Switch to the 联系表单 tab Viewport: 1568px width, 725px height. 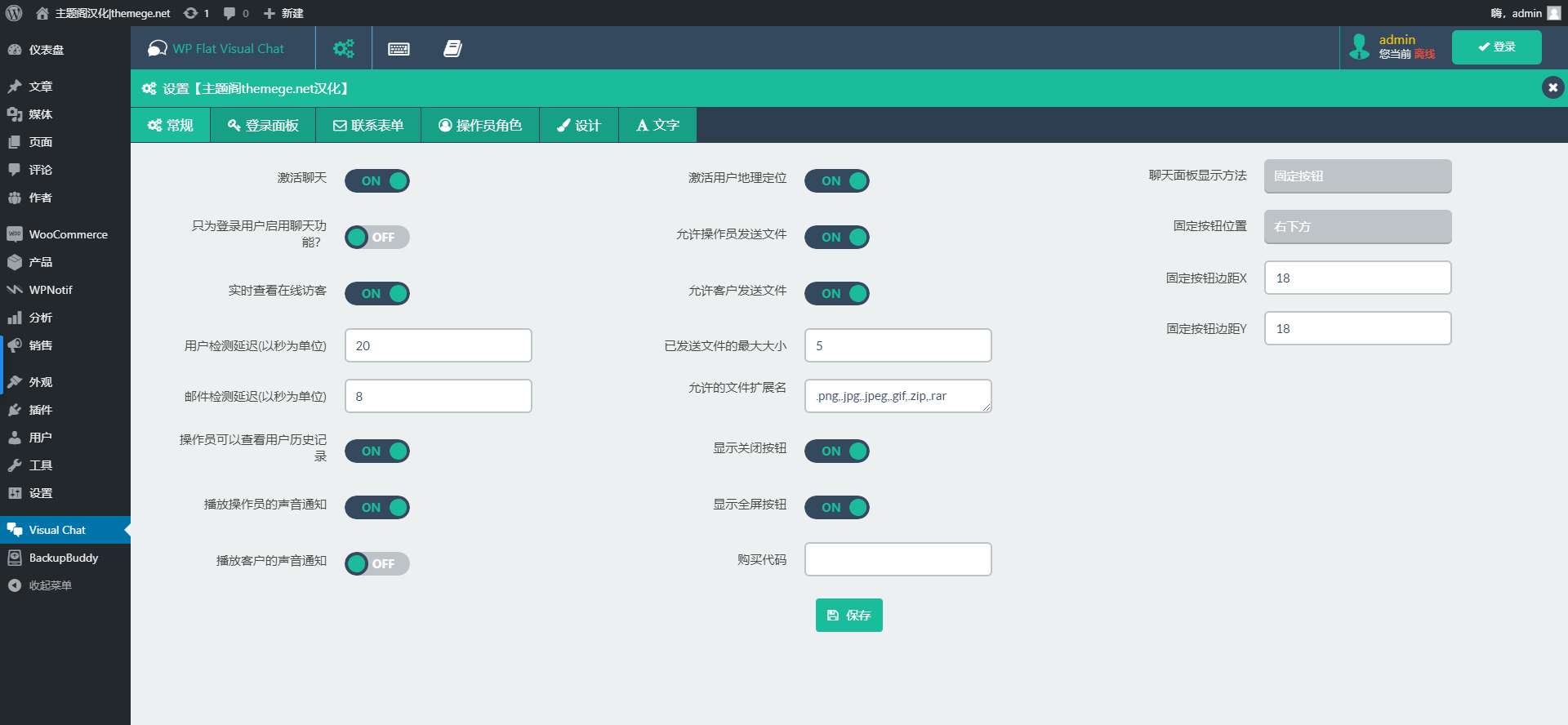coord(368,125)
